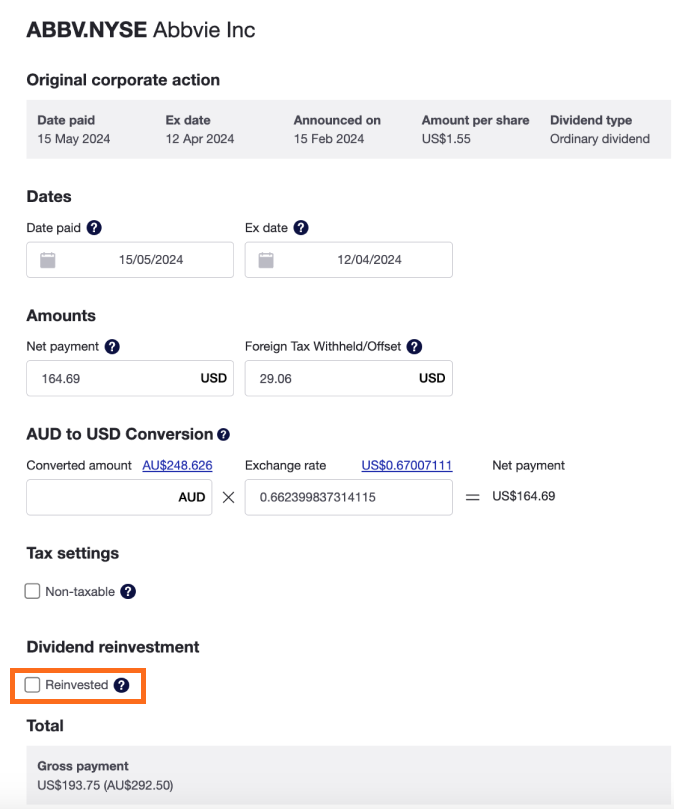Click help icon beside Ex date label
This screenshot has width=674, height=809.
(x=301, y=228)
